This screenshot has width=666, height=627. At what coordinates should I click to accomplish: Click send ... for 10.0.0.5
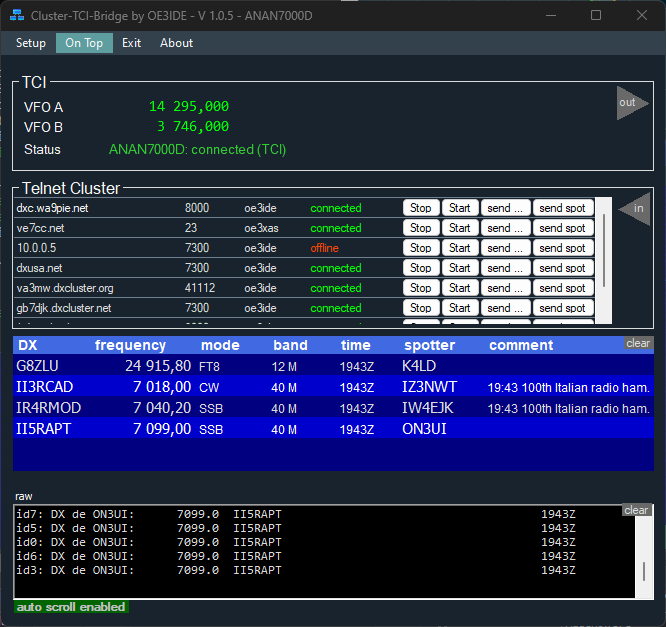505,248
